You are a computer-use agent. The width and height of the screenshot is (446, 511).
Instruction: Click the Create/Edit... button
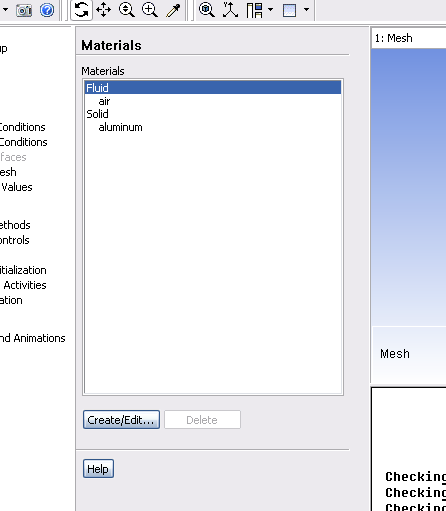121,420
